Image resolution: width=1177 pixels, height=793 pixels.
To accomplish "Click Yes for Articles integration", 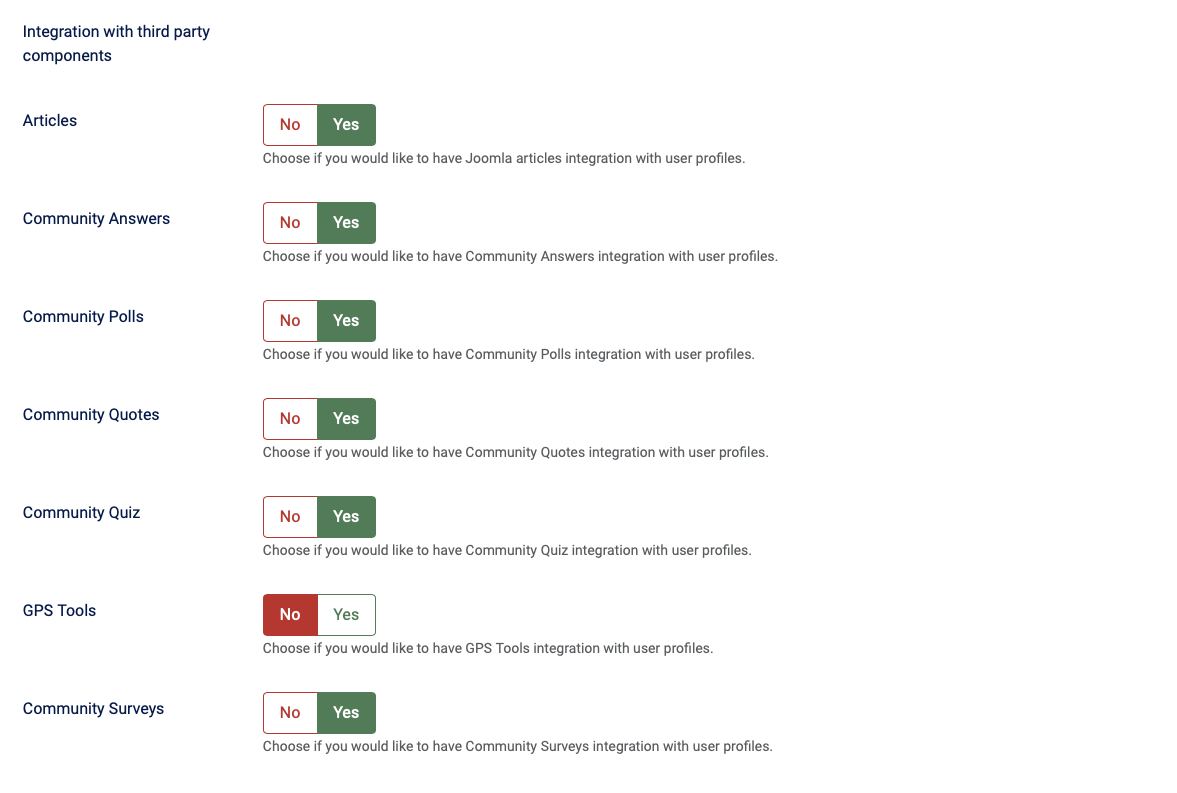I will tap(346, 125).
